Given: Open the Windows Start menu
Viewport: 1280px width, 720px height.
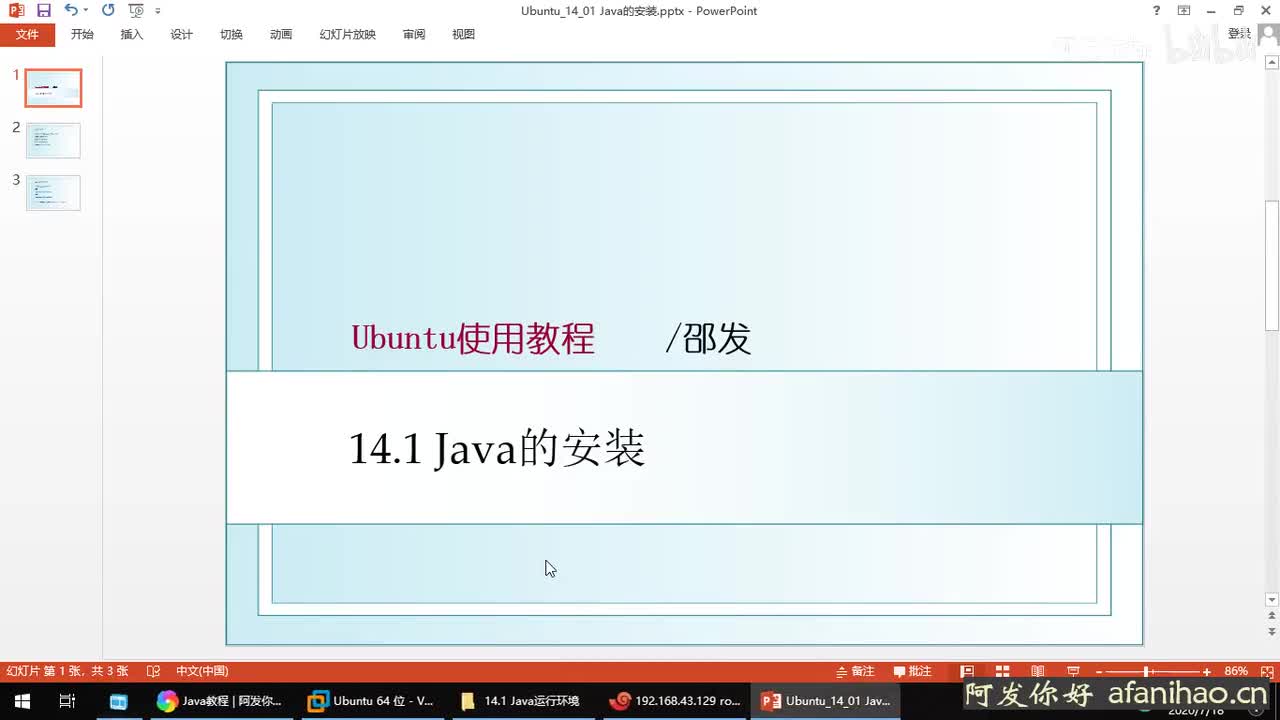Looking at the screenshot, I should [22, 701].
